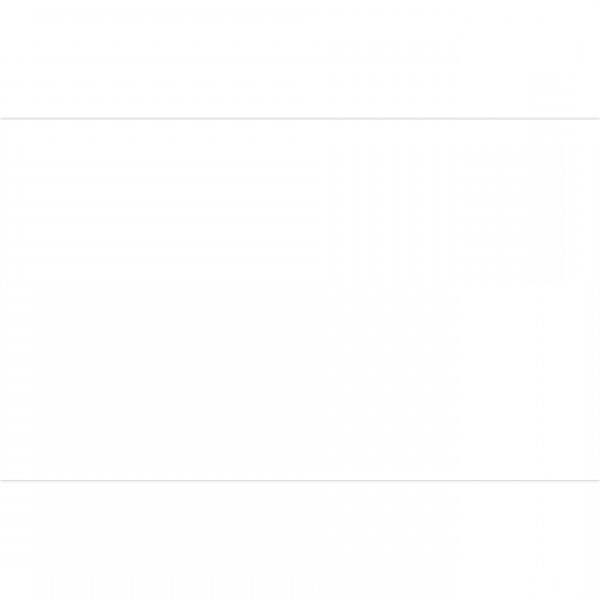Click the upper horizontal divider line
This screenshot has height=600, width=600.
pos(300,119)
